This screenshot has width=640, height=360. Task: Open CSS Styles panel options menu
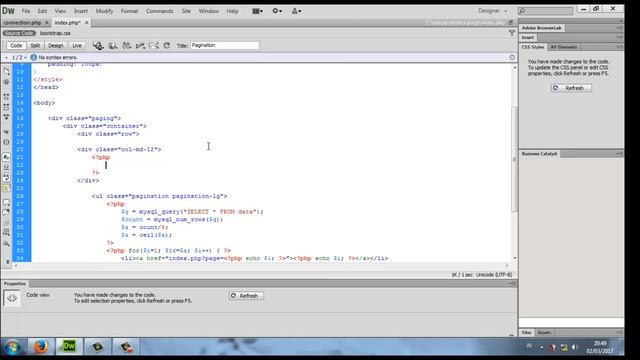pyautogui.click(x=619, y=47)
